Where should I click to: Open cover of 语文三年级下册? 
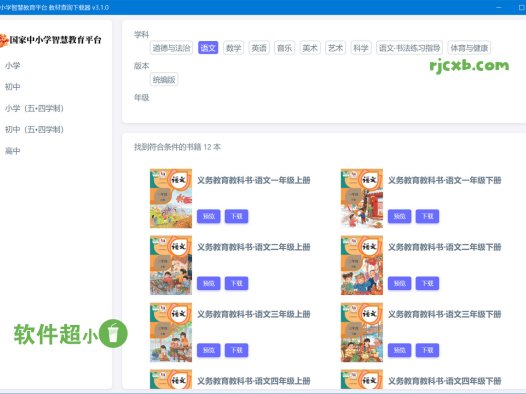[x=362, y=332]
